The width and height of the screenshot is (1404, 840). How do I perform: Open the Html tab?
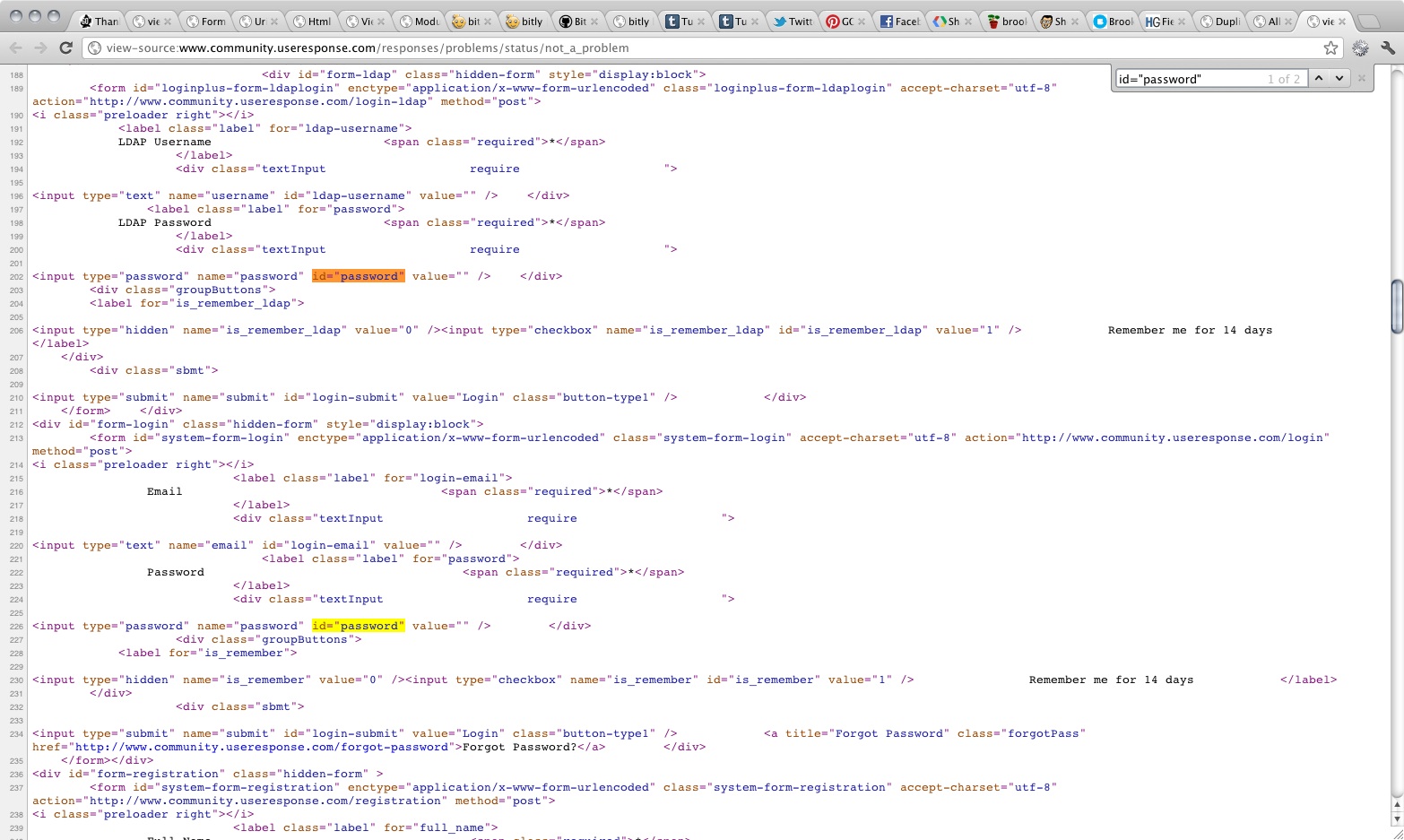[x=312, y=22]
